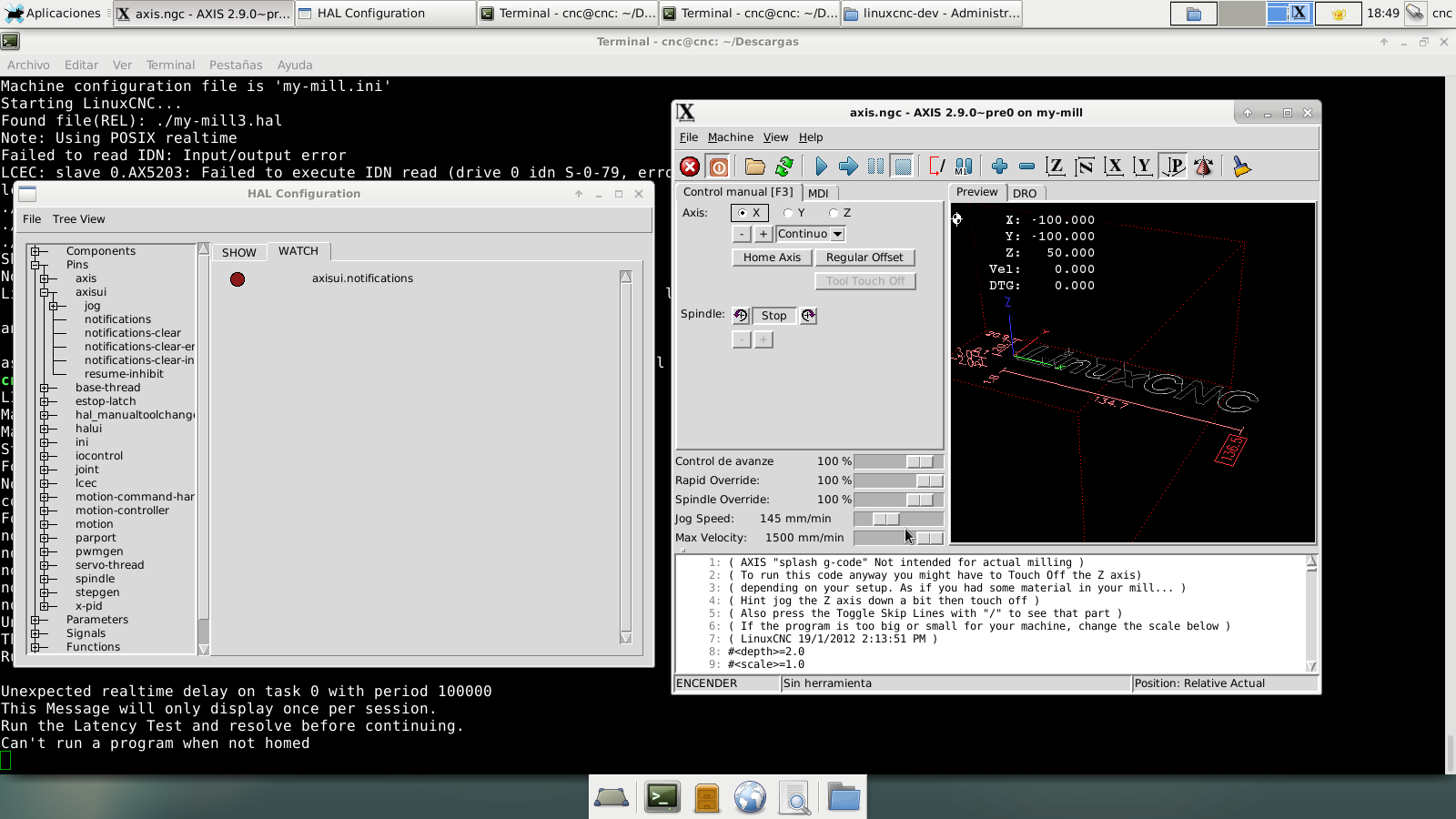Switch to HAL Configuration taskbar window

click(385, 14)
